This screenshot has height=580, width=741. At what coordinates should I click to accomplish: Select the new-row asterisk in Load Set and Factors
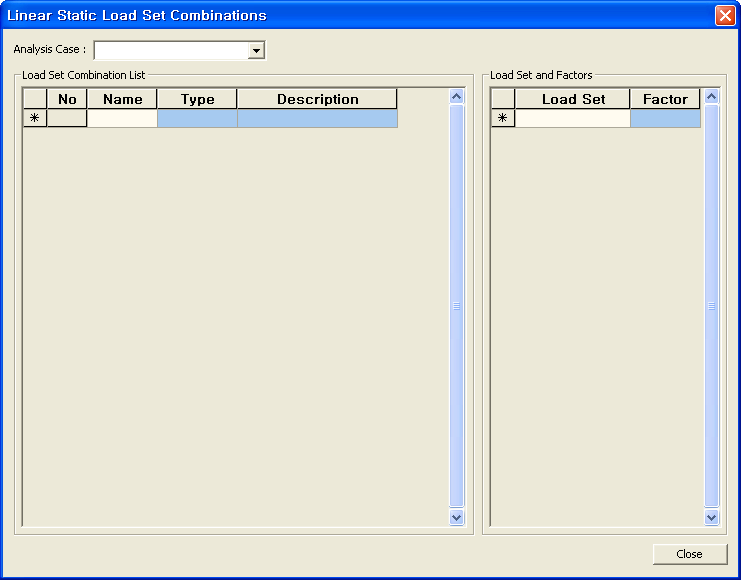tap(503, 118)
